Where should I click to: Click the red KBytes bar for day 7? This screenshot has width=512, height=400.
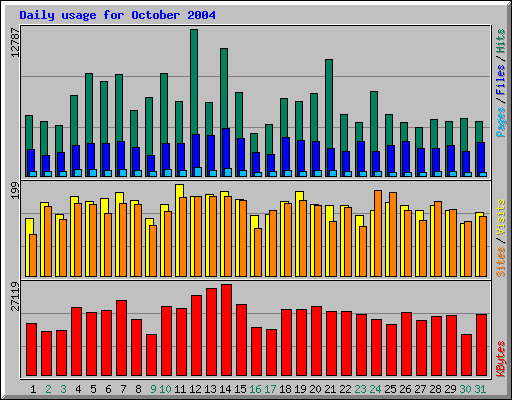[x=121, y=338]
